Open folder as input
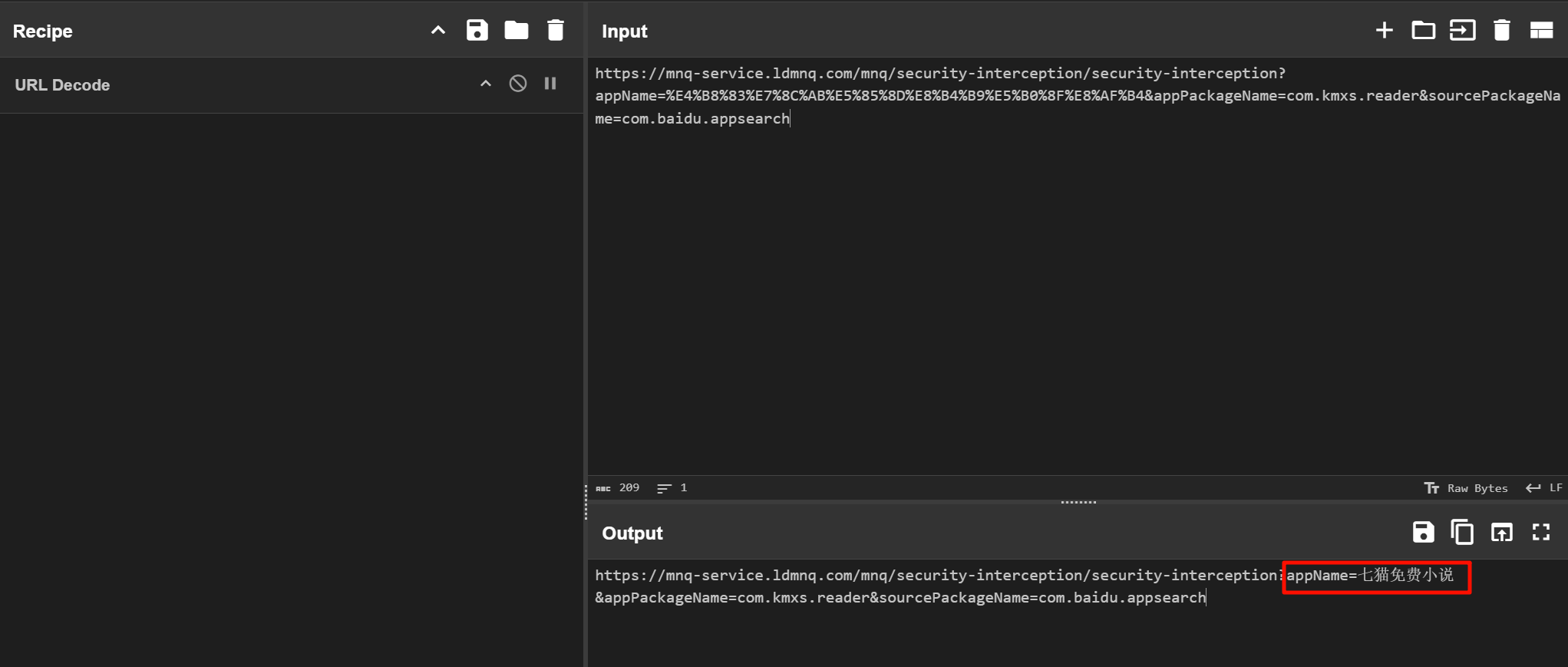The image size is (1568, 667). [1423, 31]
